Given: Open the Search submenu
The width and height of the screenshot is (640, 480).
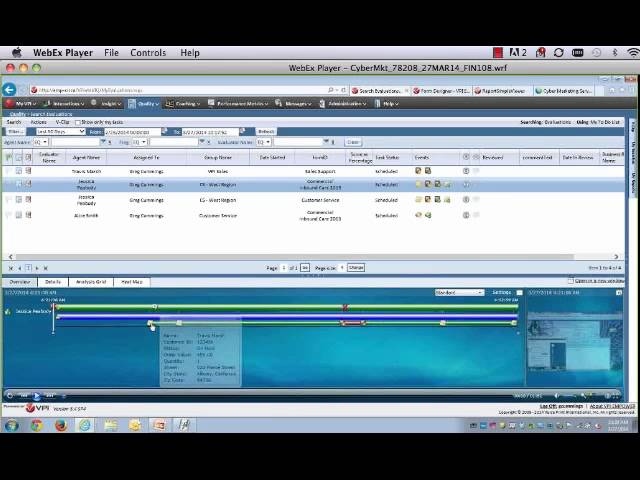Looking at the screenshot, I should (x=14, y=122).
